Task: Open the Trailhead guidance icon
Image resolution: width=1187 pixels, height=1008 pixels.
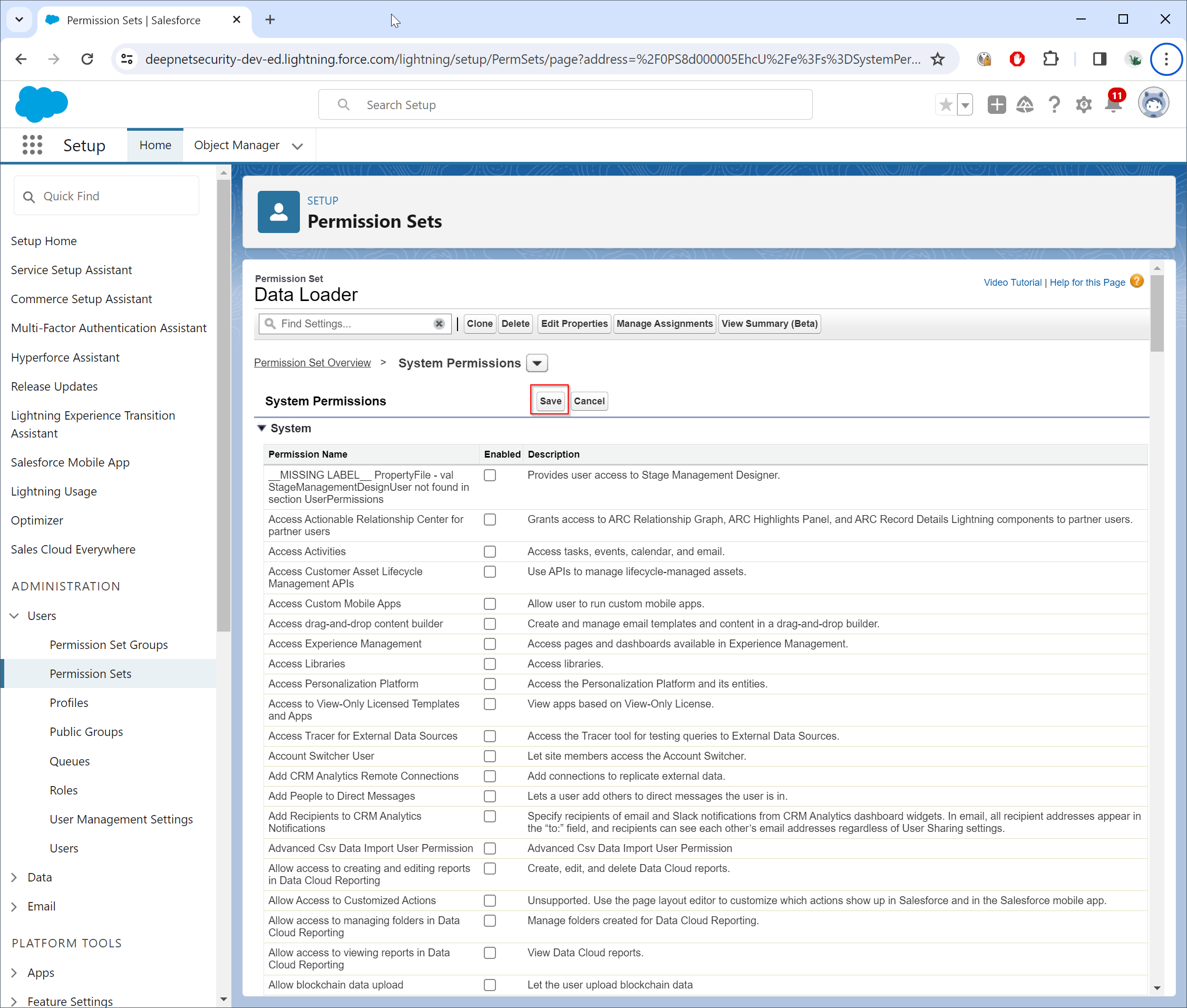Action: click(x=1025, y=104)
